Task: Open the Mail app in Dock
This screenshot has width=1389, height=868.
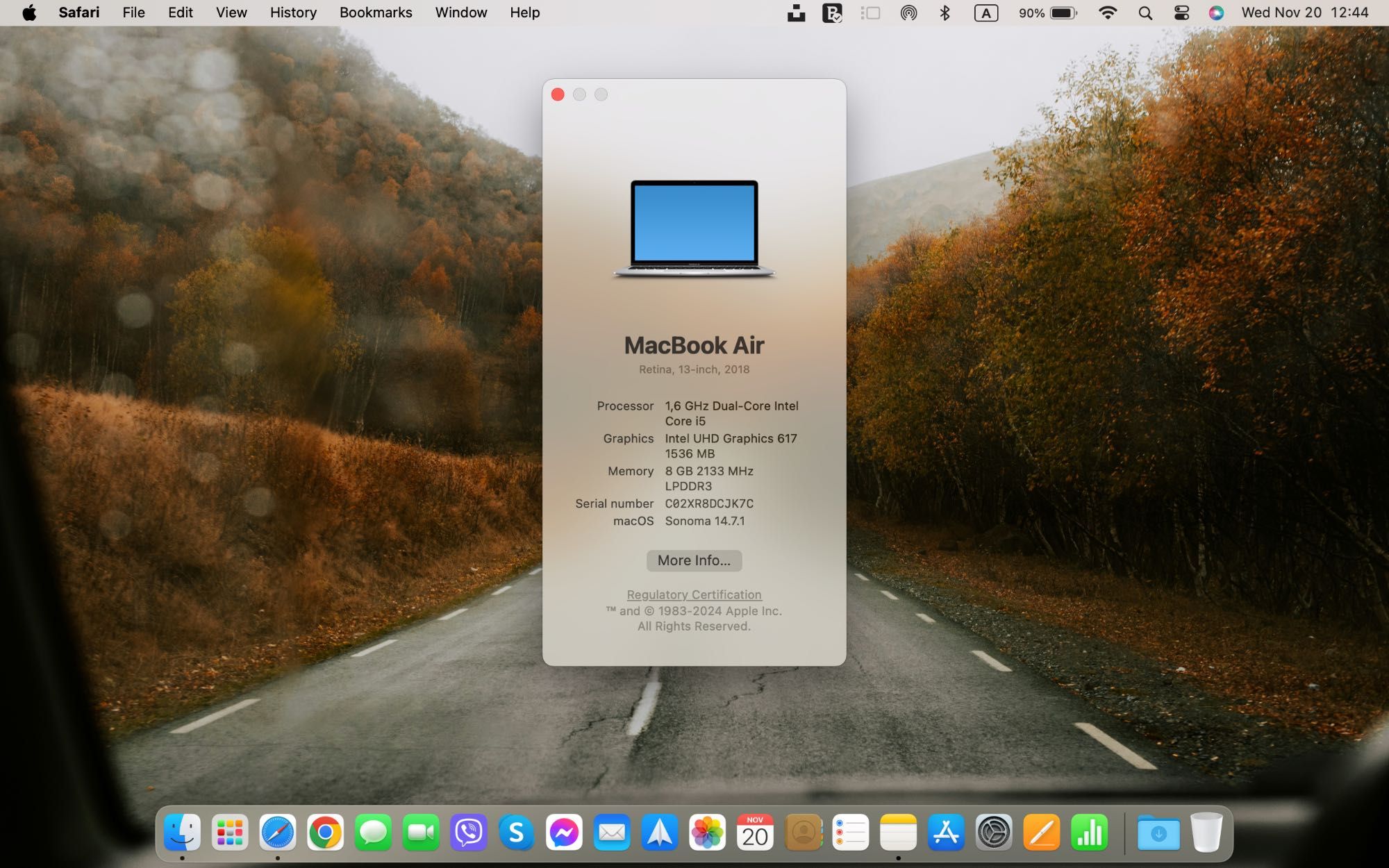Action: coord(612,832)
